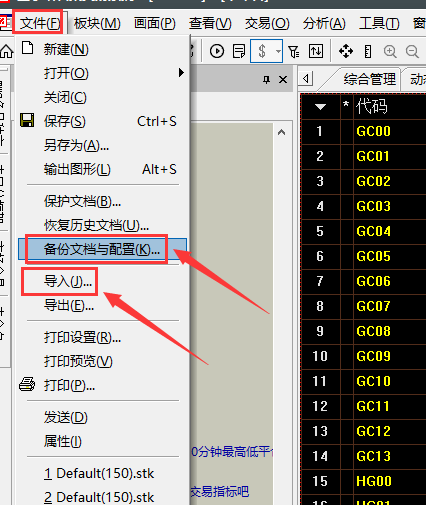Click the document list toolbar icon

point(239,51)
